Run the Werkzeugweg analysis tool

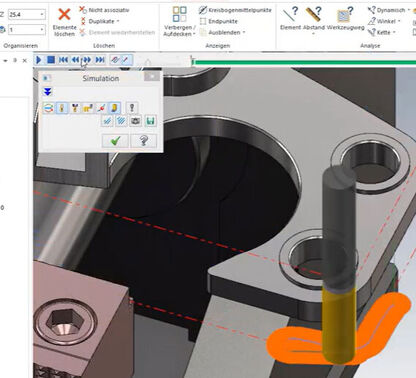click(x=345, y=19)
